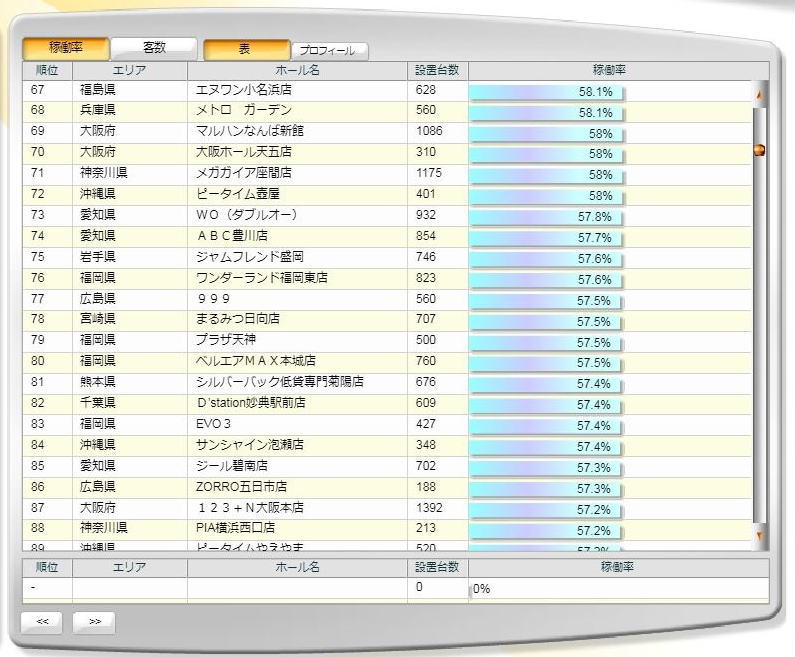The image size is (795, 657).
Task: Select row １２３＋Ｎ大阪本店
Action: tap(387, 508)
